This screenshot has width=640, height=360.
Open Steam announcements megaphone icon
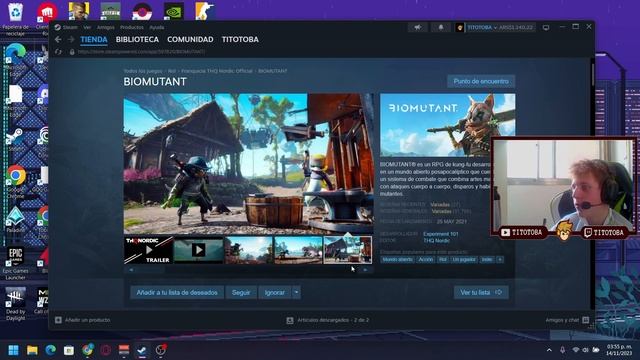coord(418,27)
